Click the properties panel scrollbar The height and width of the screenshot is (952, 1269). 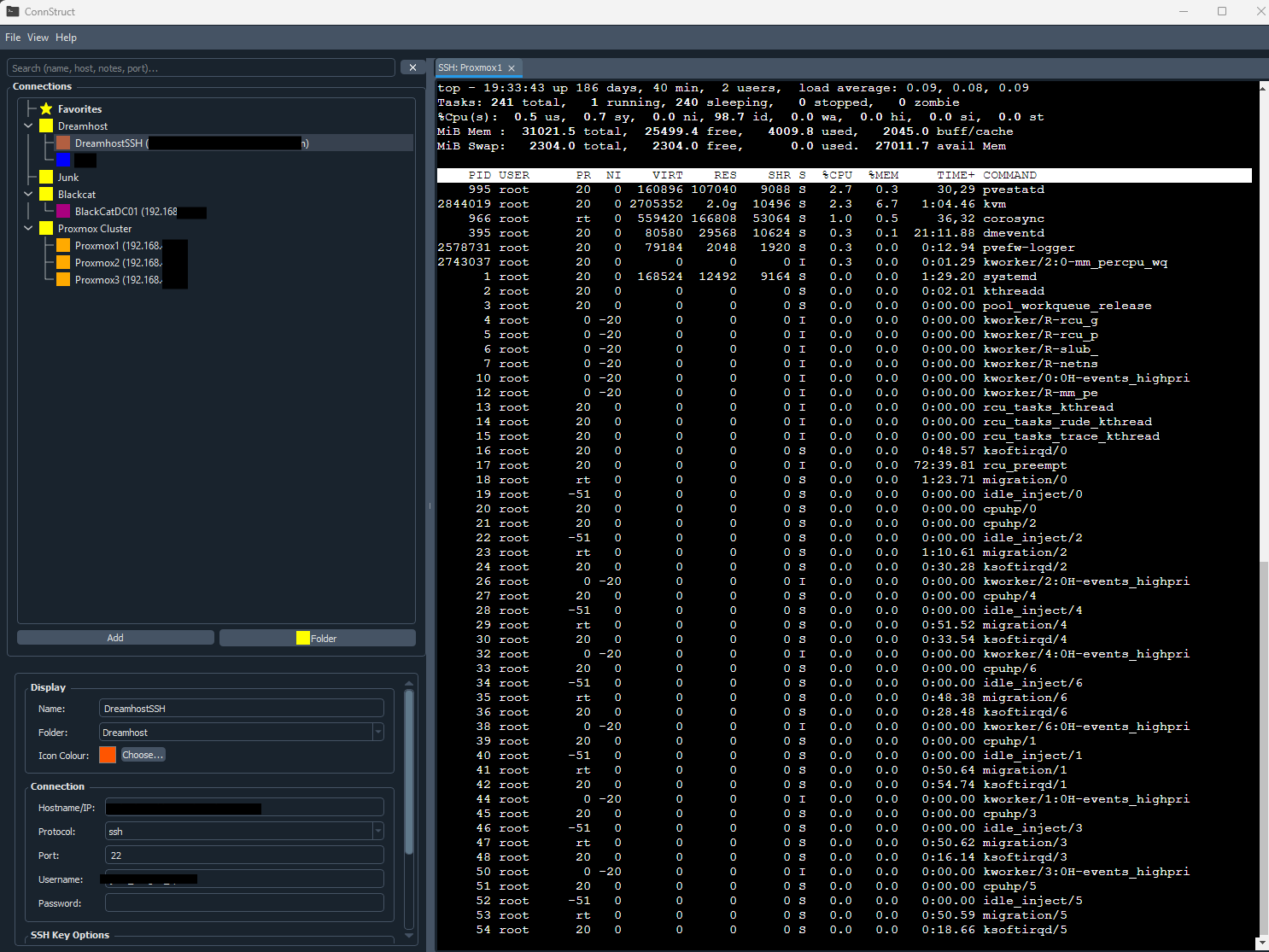click(x=409, y=772)
